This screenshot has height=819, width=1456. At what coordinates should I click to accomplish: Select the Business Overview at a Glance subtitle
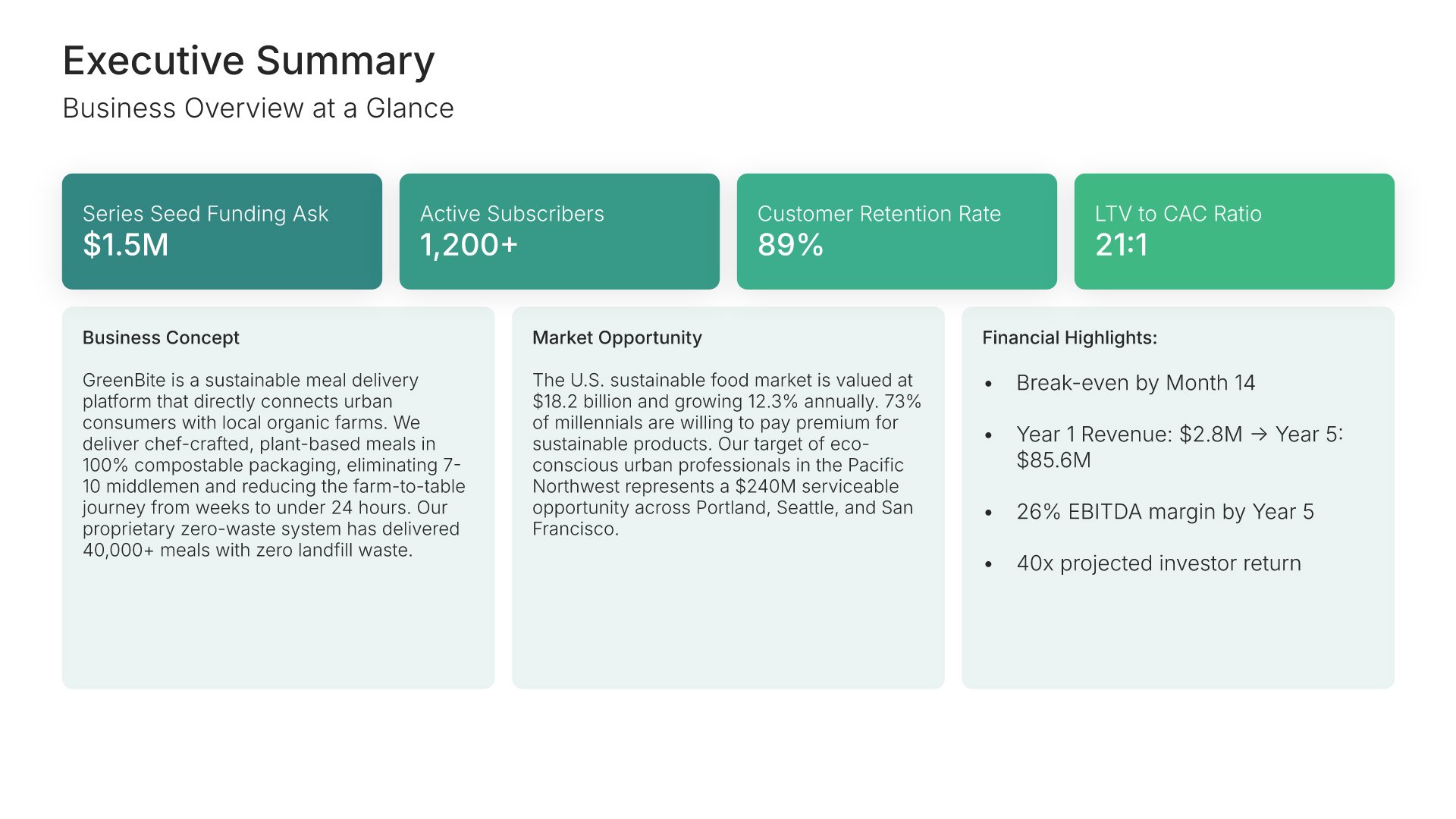(x=258, y=108)
